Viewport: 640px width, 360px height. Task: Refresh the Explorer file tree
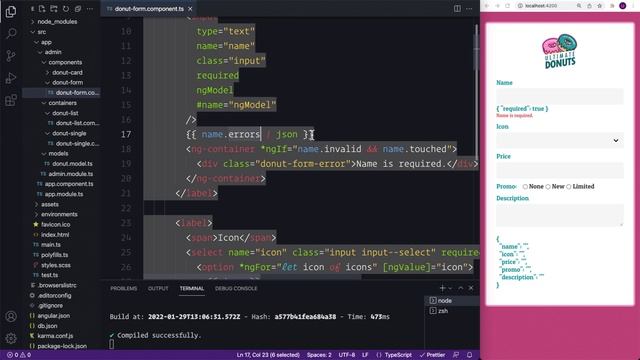(x=66, y=9)
